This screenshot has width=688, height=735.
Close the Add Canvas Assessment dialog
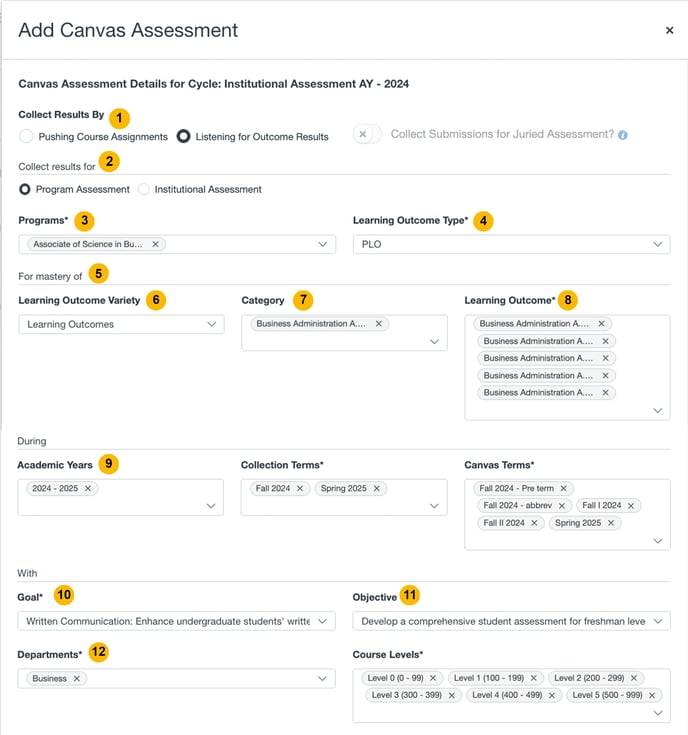(669, 30)
